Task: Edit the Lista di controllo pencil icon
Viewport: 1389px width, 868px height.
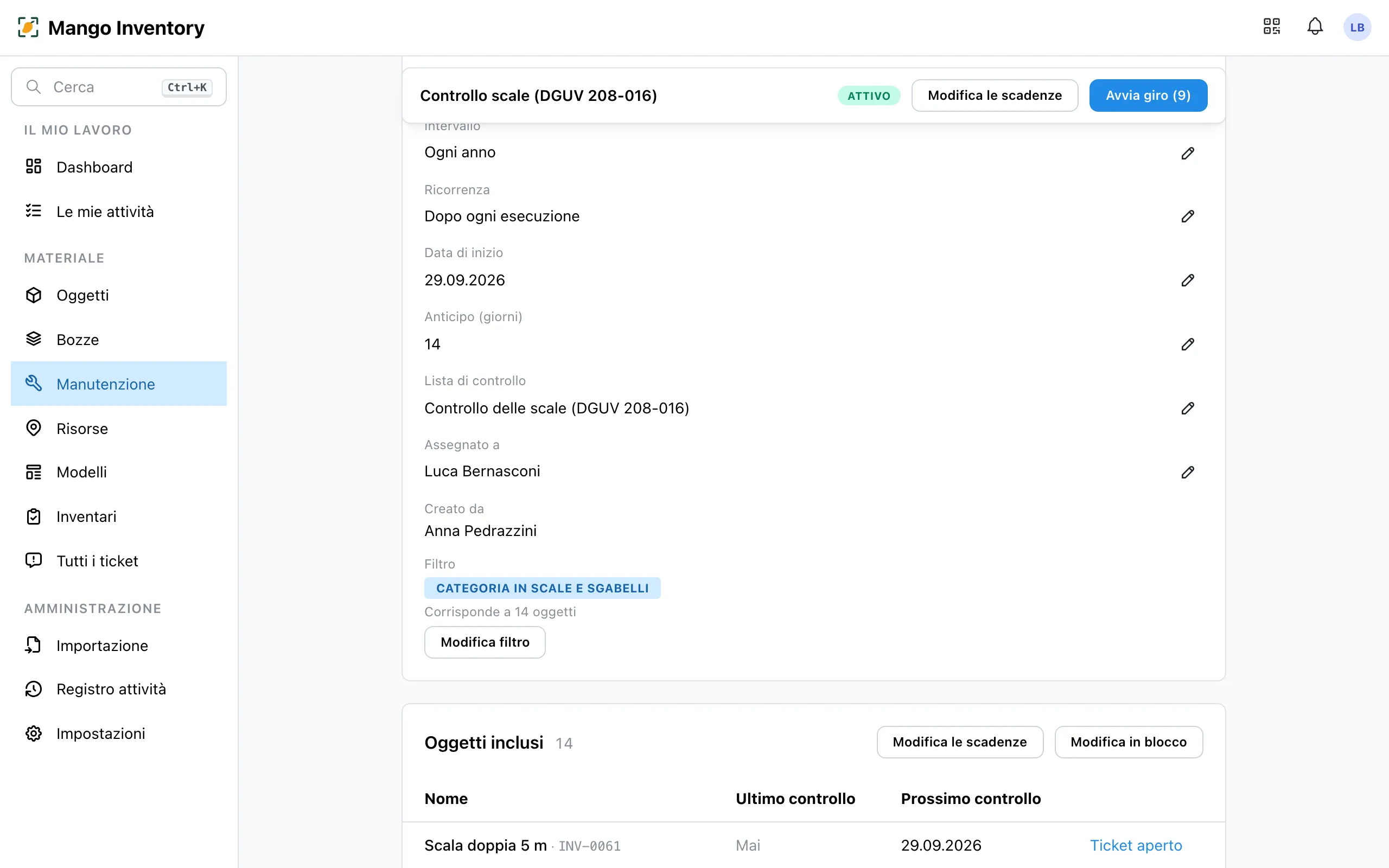Action: tap(1188, 408)
